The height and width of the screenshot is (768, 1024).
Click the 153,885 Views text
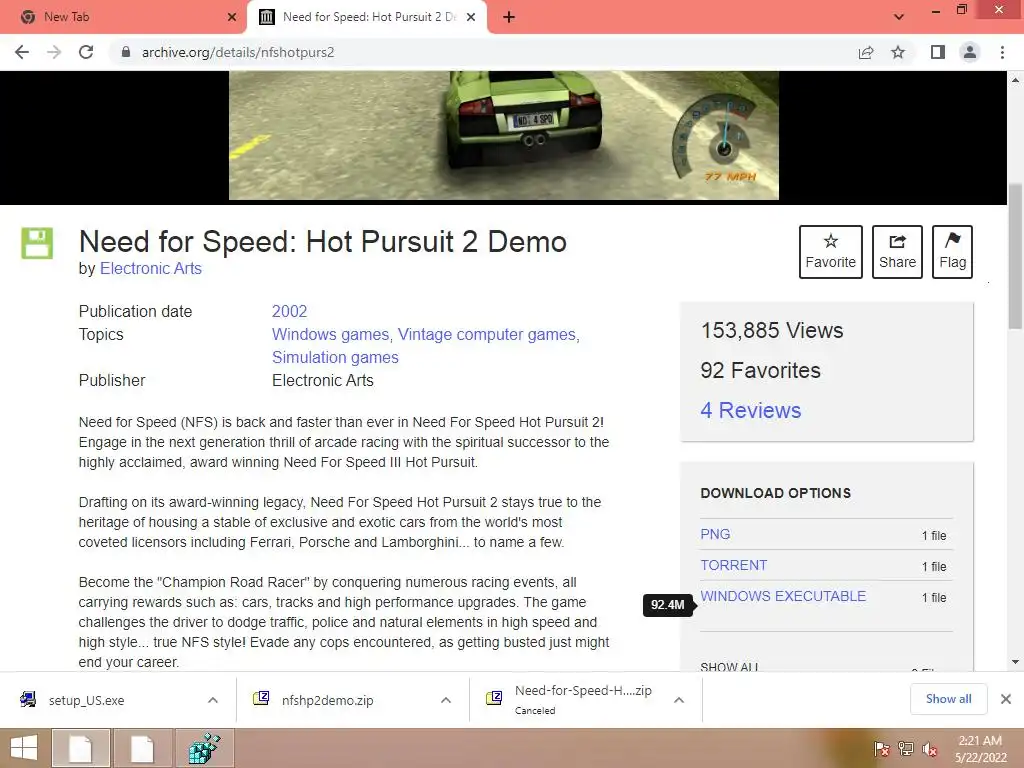click(x=772, y=330)
